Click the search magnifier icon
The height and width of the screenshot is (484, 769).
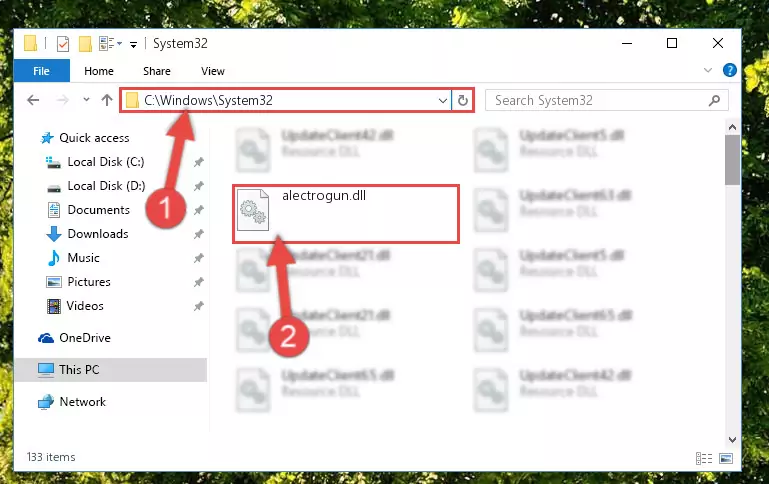pyautogui.click(x=715, y=101)
